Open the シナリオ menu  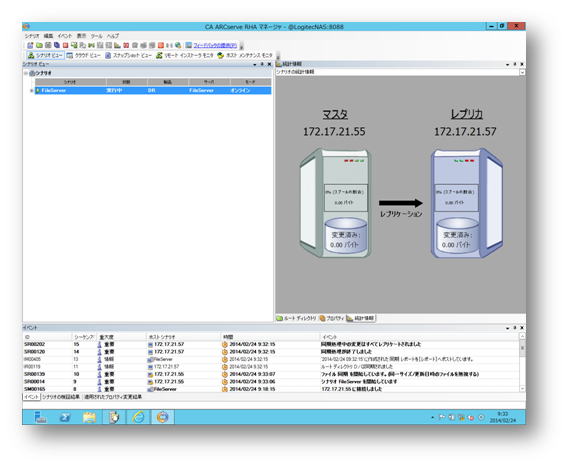coord(32,36)
